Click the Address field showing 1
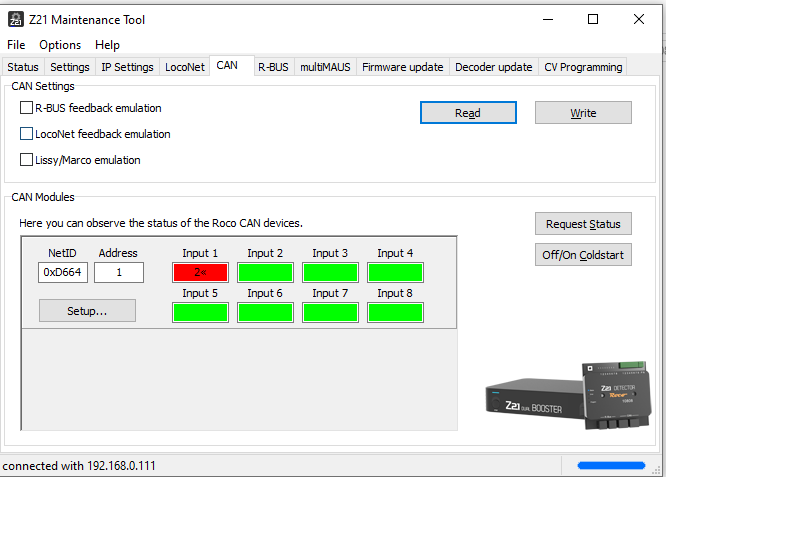 click(x=119, y=272)
